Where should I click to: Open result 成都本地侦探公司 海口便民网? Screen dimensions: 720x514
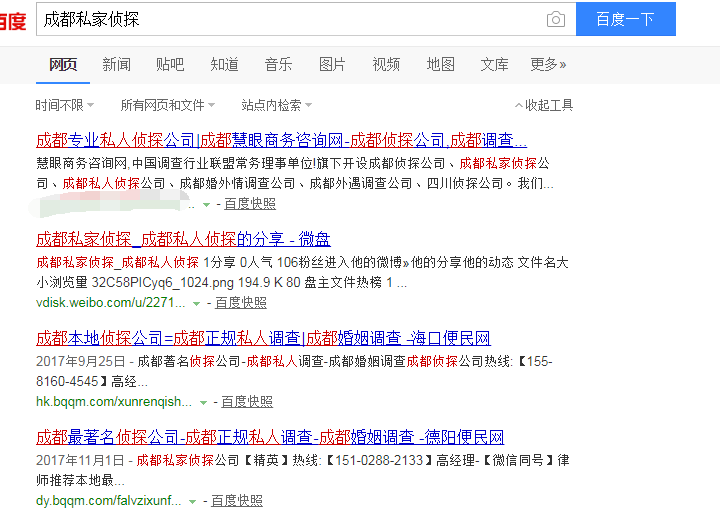pyautogui.click(x=264, y=339)
